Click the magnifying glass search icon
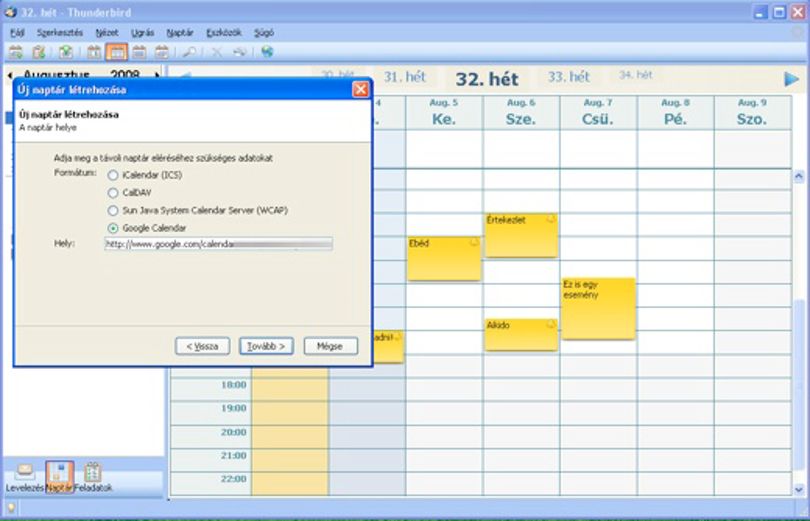This screenshot has height=521, width=810. click(x=190, y=52)
